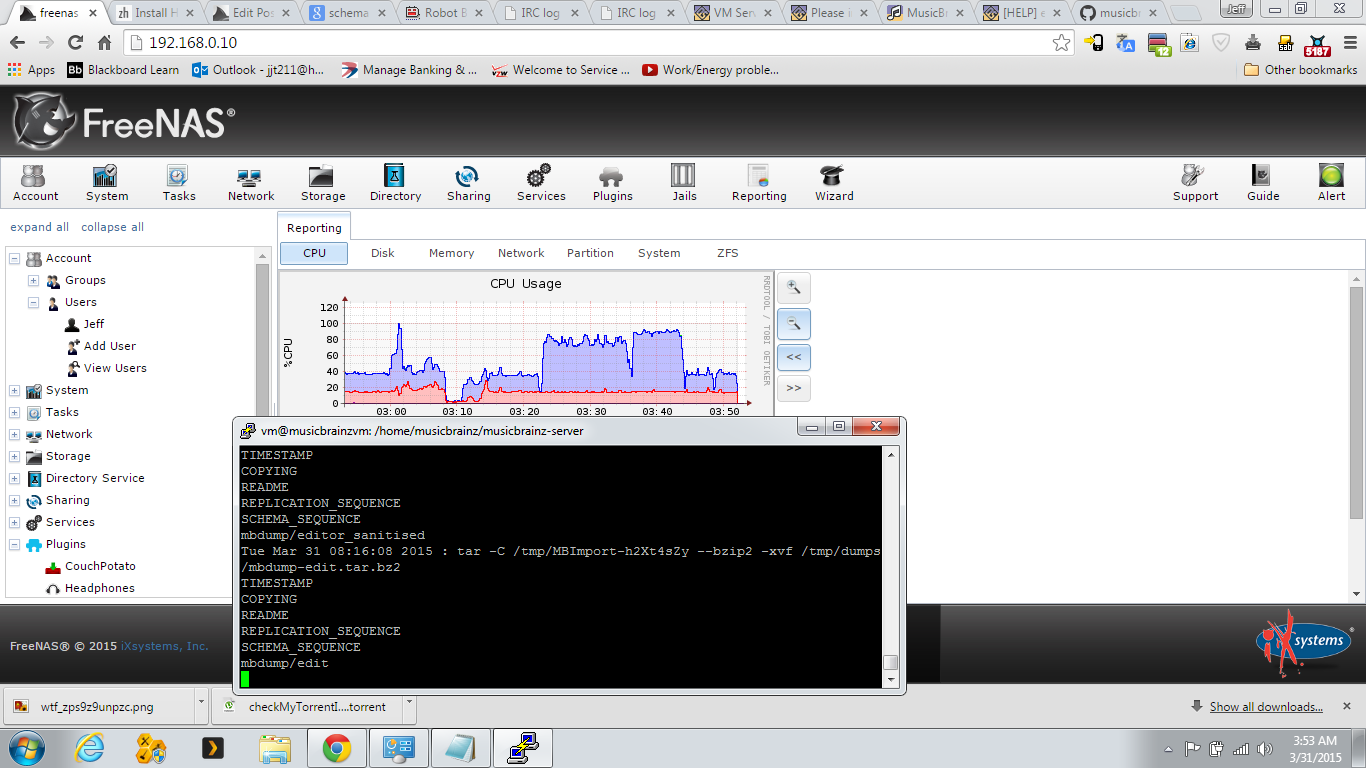Click the Alert status icon

click(1331, 177)
